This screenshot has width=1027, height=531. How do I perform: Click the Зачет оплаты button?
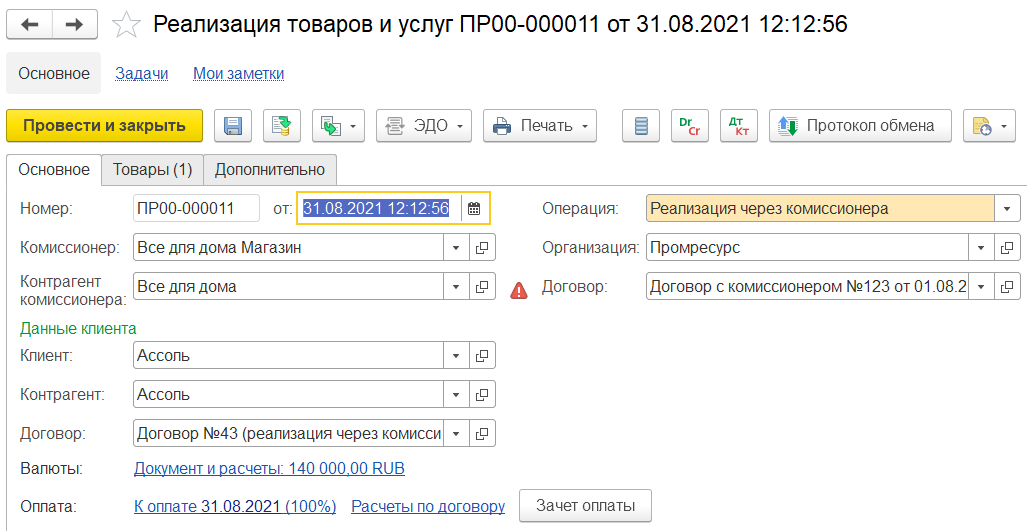click(x=585, y=506)
